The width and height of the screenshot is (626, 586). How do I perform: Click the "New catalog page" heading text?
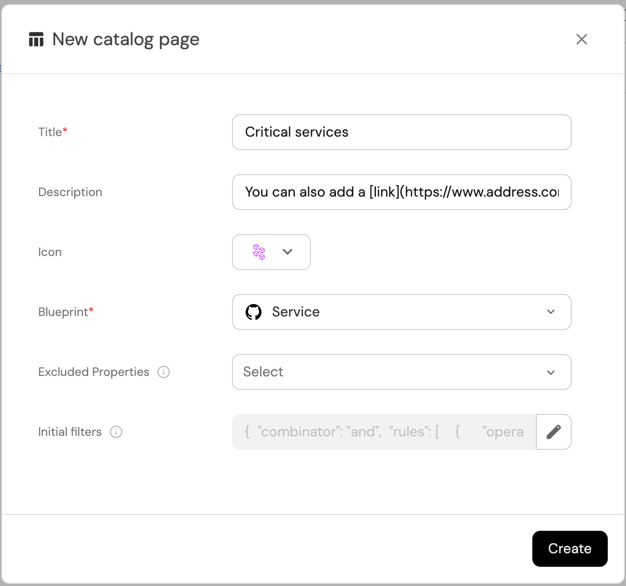tap(126, 40)
